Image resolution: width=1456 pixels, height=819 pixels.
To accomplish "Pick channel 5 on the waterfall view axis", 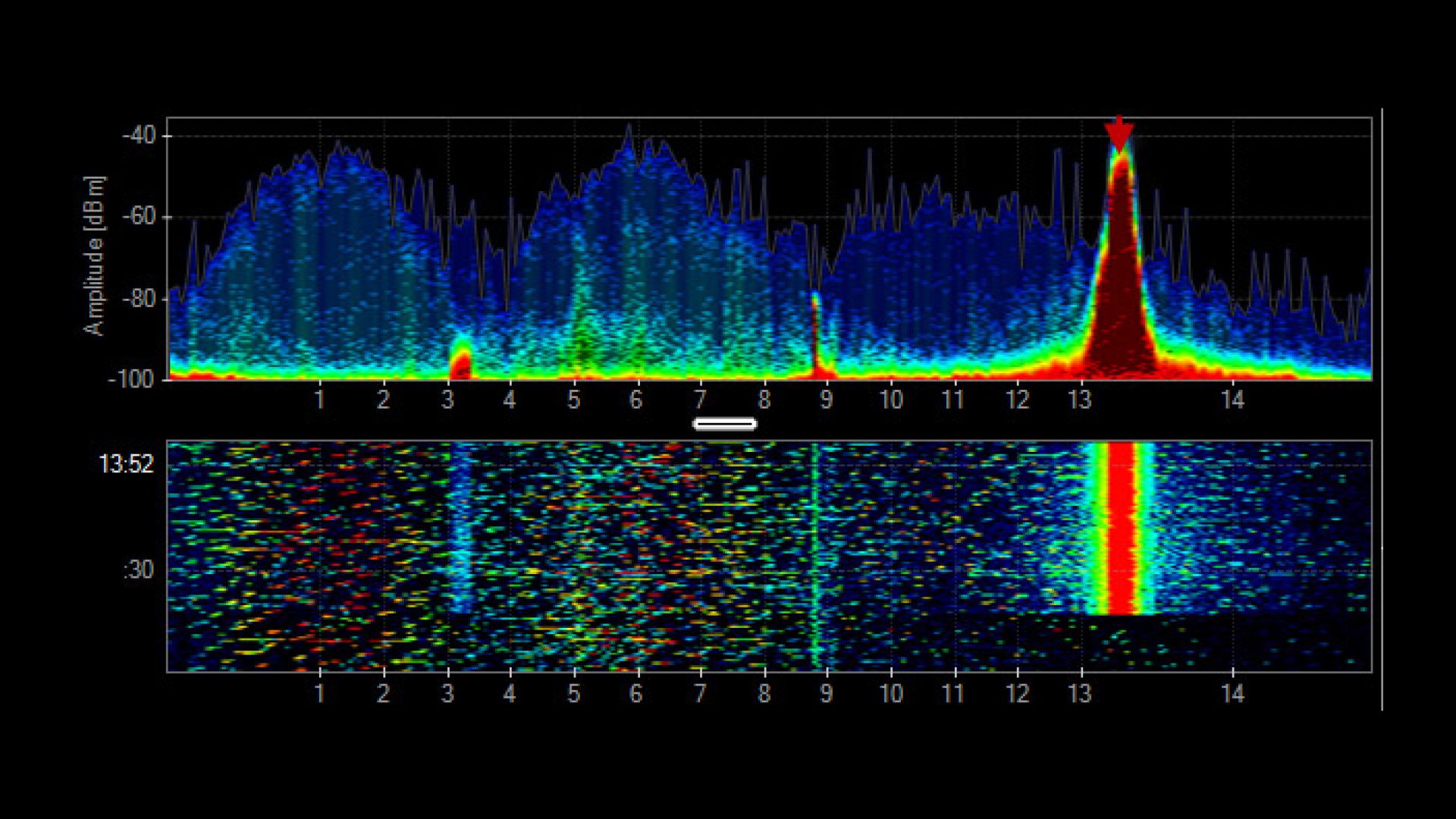I will [x=574, y=692].
